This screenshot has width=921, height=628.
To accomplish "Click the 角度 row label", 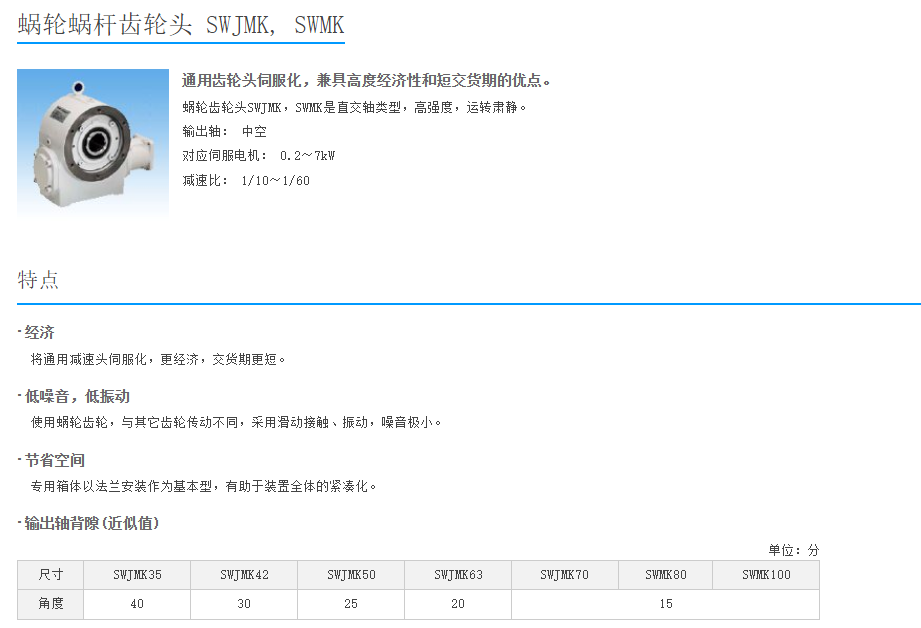I will point(50,604).
